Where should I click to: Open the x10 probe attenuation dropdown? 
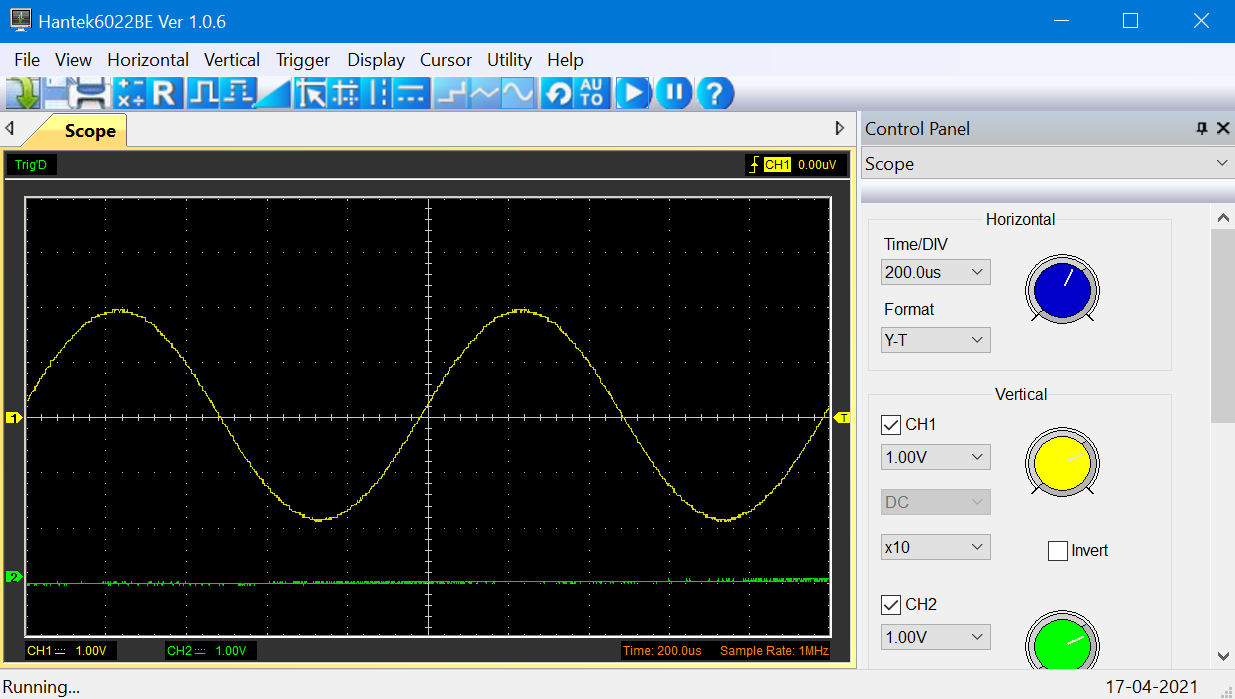[936, 547]
